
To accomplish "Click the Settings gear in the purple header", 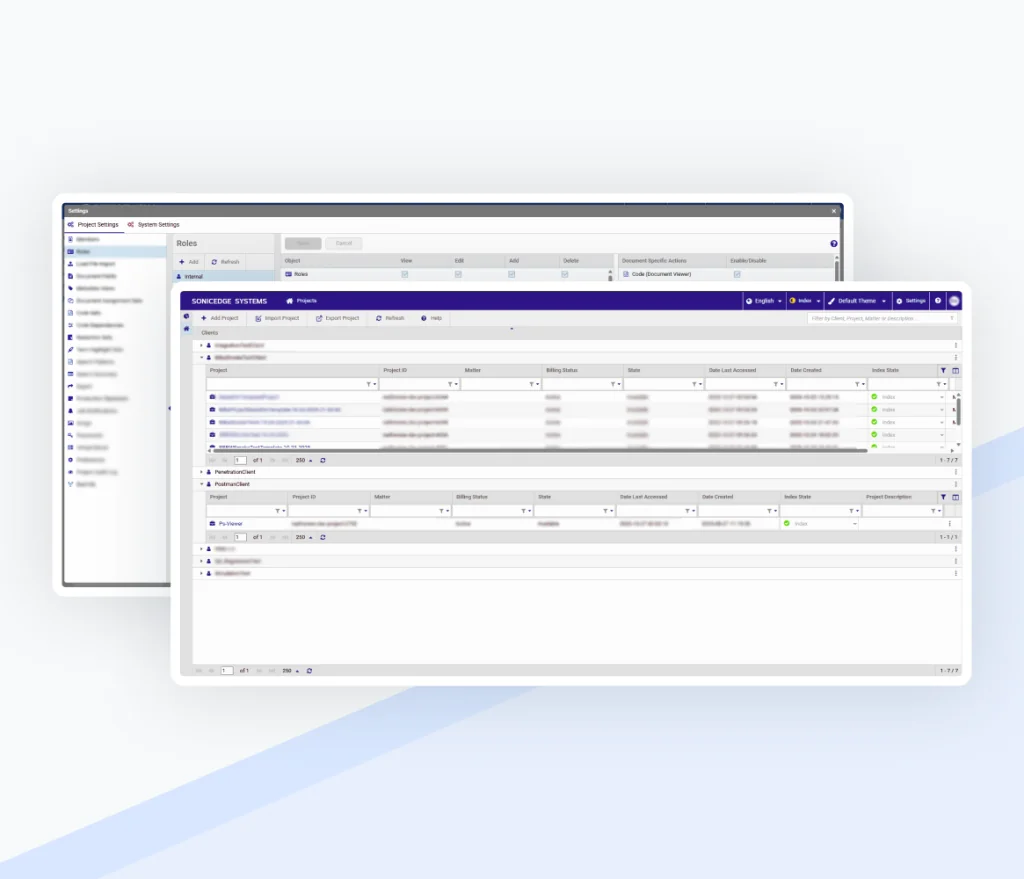I will click(911, 300).
